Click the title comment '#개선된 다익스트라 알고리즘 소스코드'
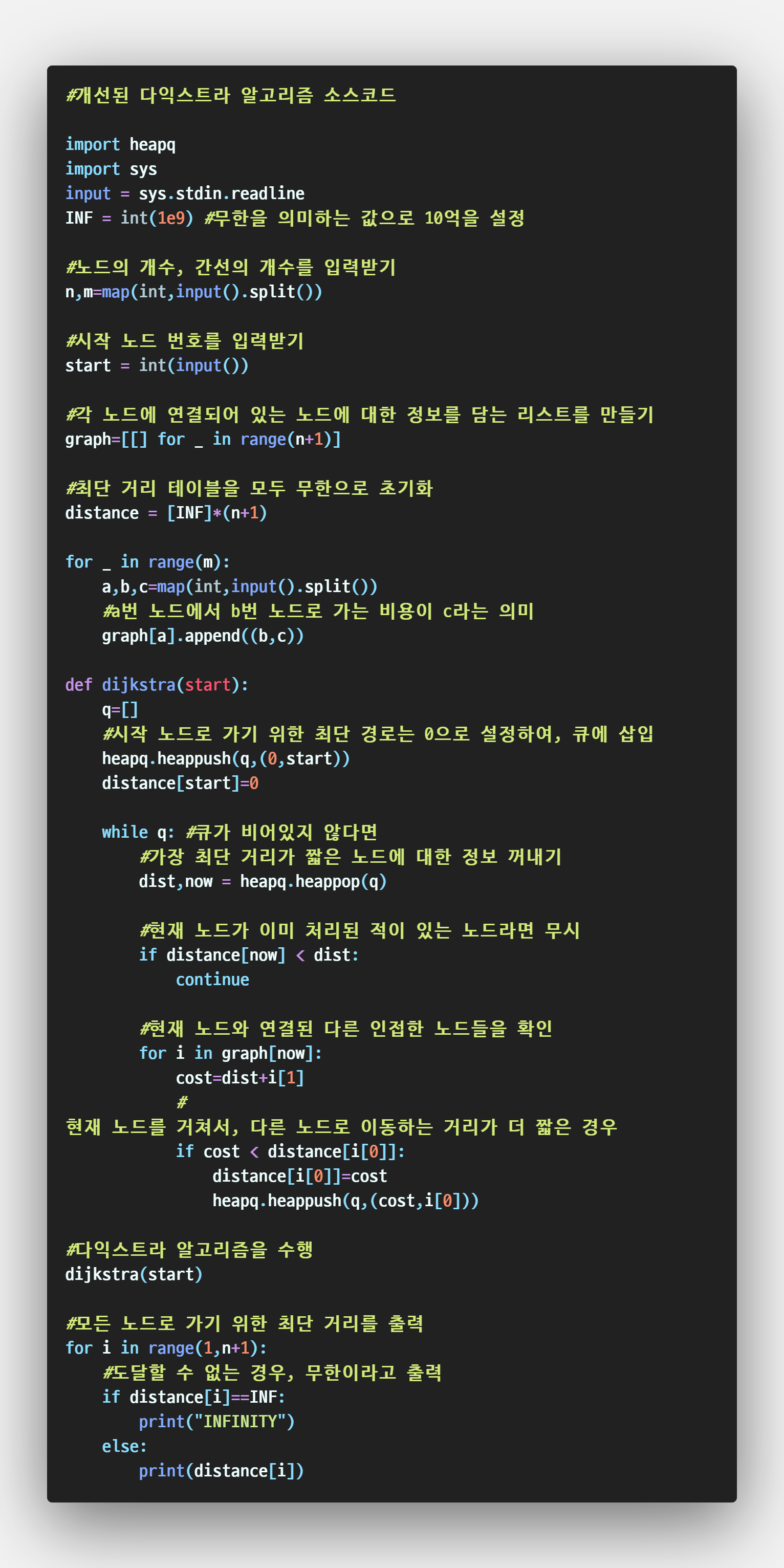The image size is (784, 1568). point(231,95)
